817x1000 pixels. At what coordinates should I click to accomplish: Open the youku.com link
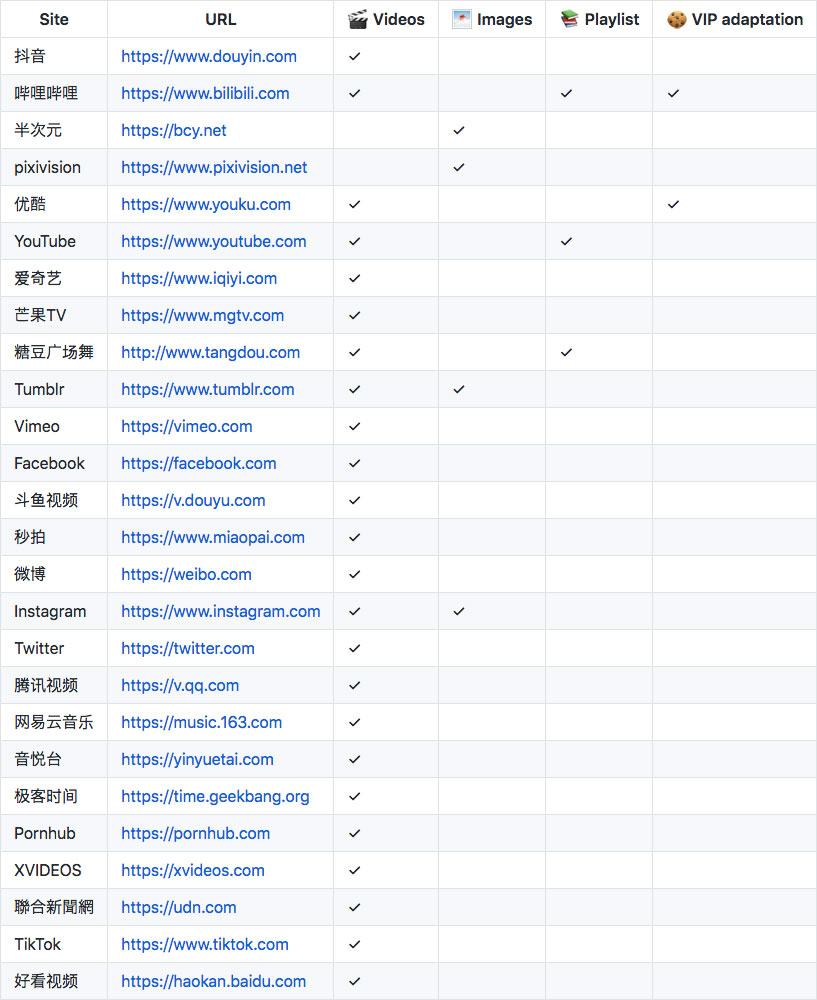(205, 204)
